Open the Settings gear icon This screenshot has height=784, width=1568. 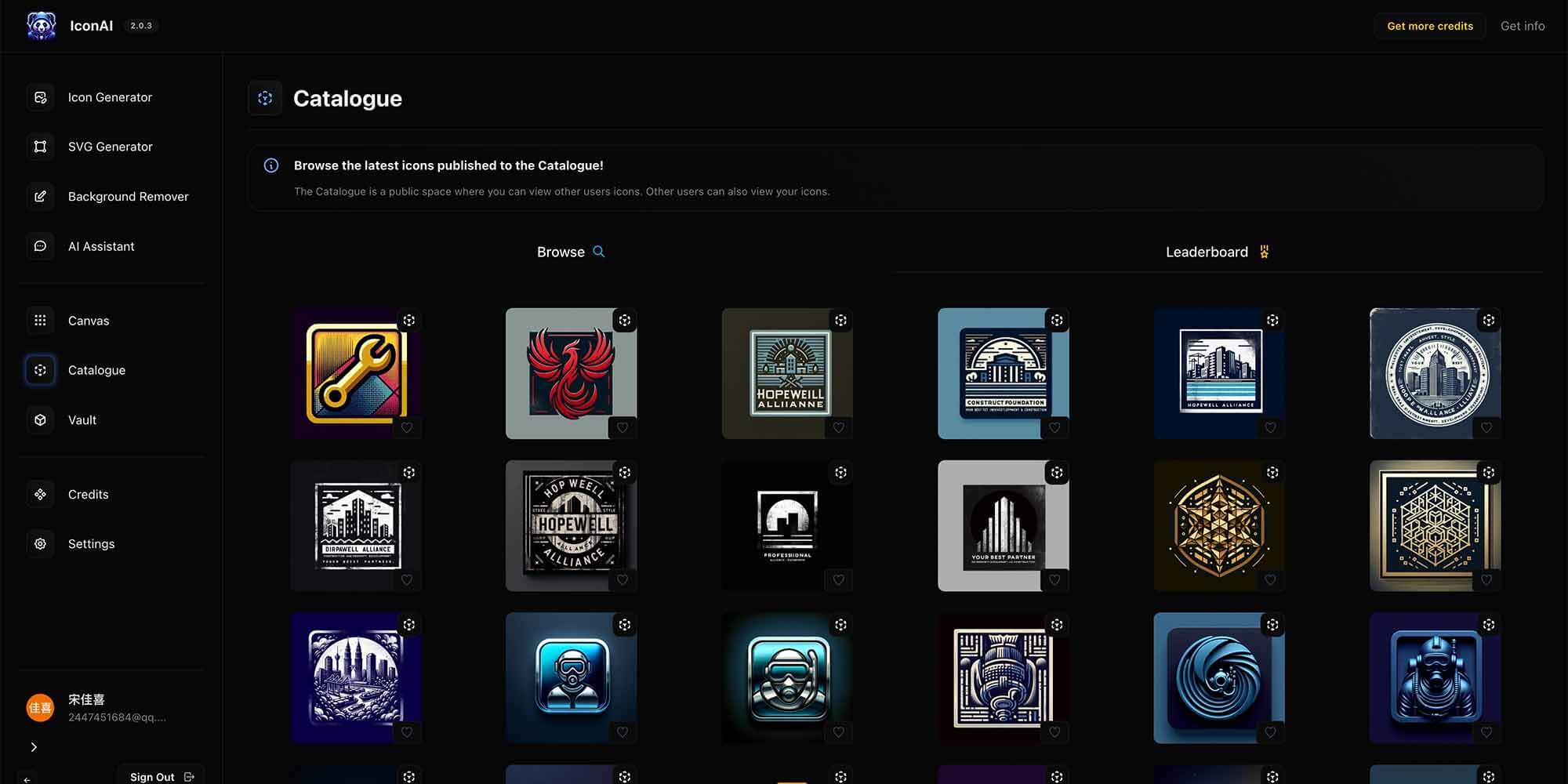click(40, 544)
